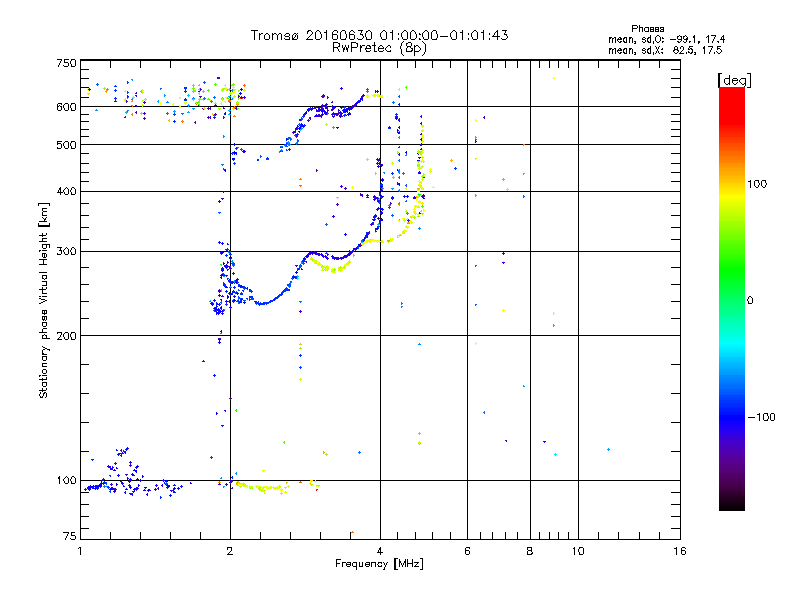Viewport: 800px width, 600px height.
Task: Click the '-100' colorbar tick label
Action: pos(761,417)
